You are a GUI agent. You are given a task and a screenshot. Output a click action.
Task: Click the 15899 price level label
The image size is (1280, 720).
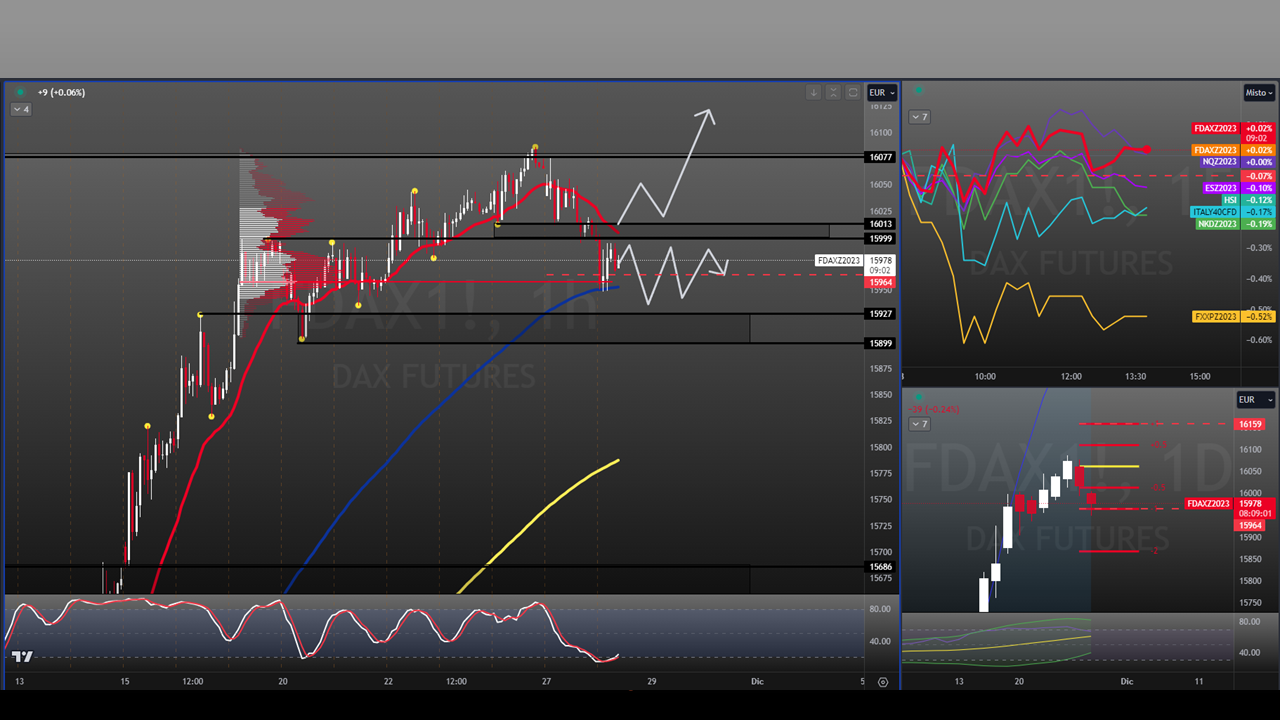click(x=881, y=344)
